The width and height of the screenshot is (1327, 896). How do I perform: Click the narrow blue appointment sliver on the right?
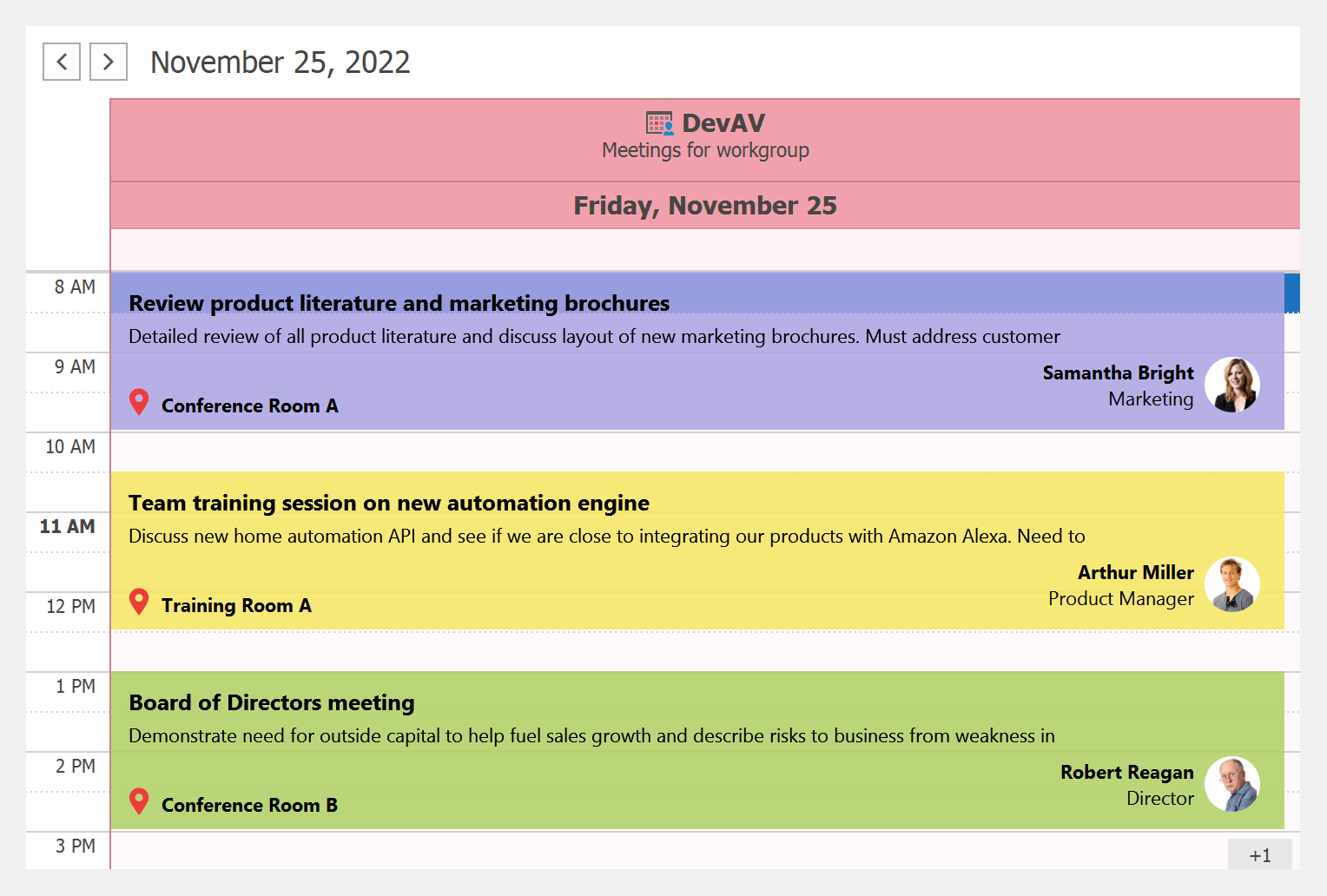1293,293
